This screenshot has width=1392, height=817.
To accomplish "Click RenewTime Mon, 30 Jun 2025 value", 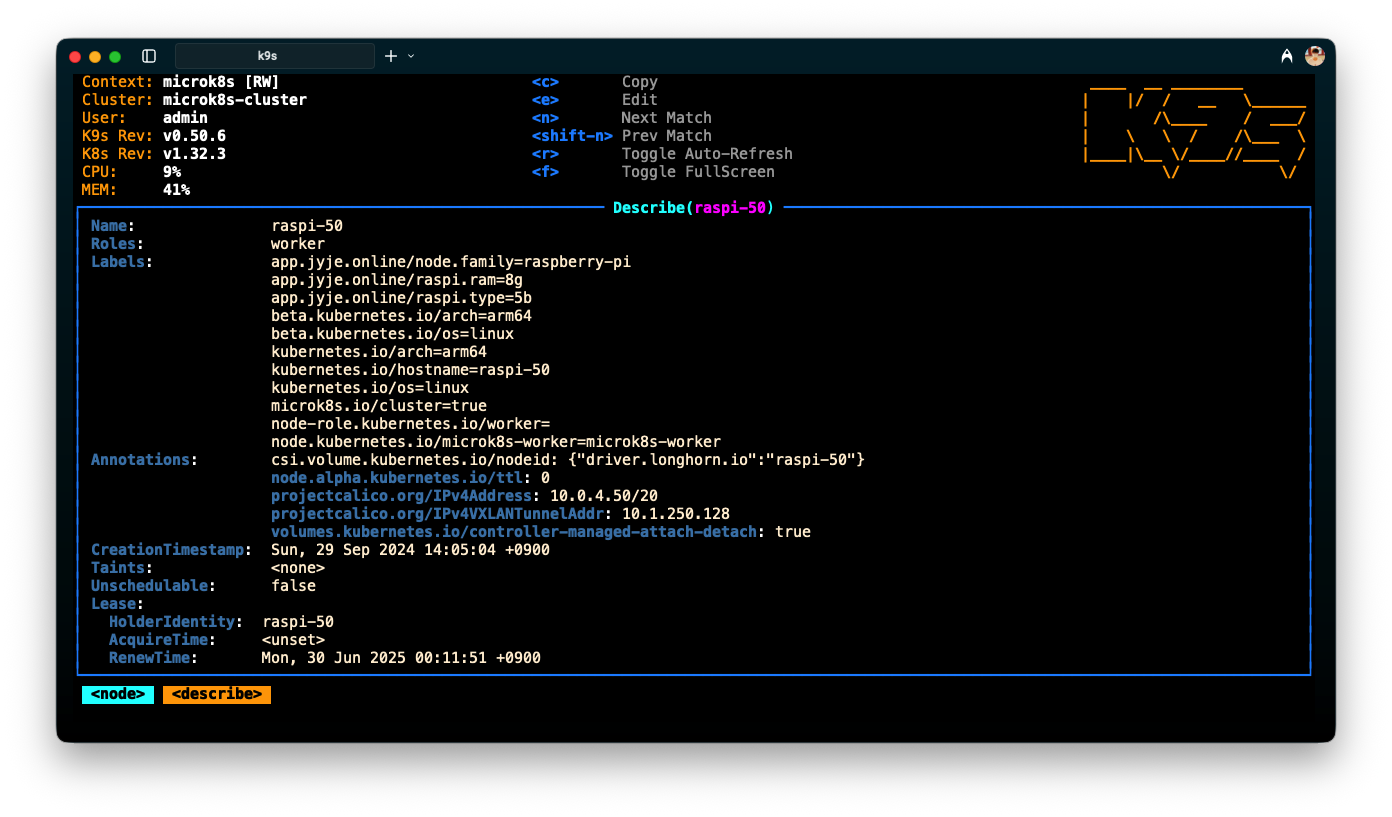I will click(x=401, y=658).
